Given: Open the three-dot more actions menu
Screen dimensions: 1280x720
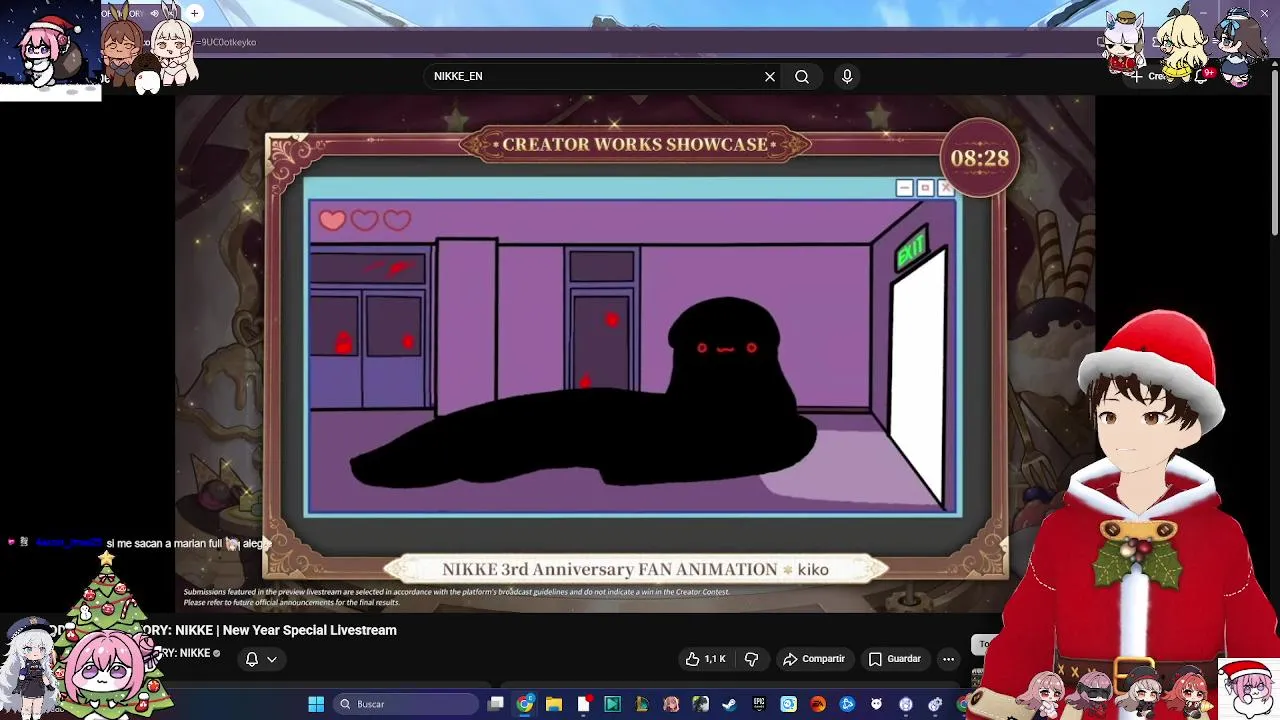Looking at the screenshot, I should 948,659.
